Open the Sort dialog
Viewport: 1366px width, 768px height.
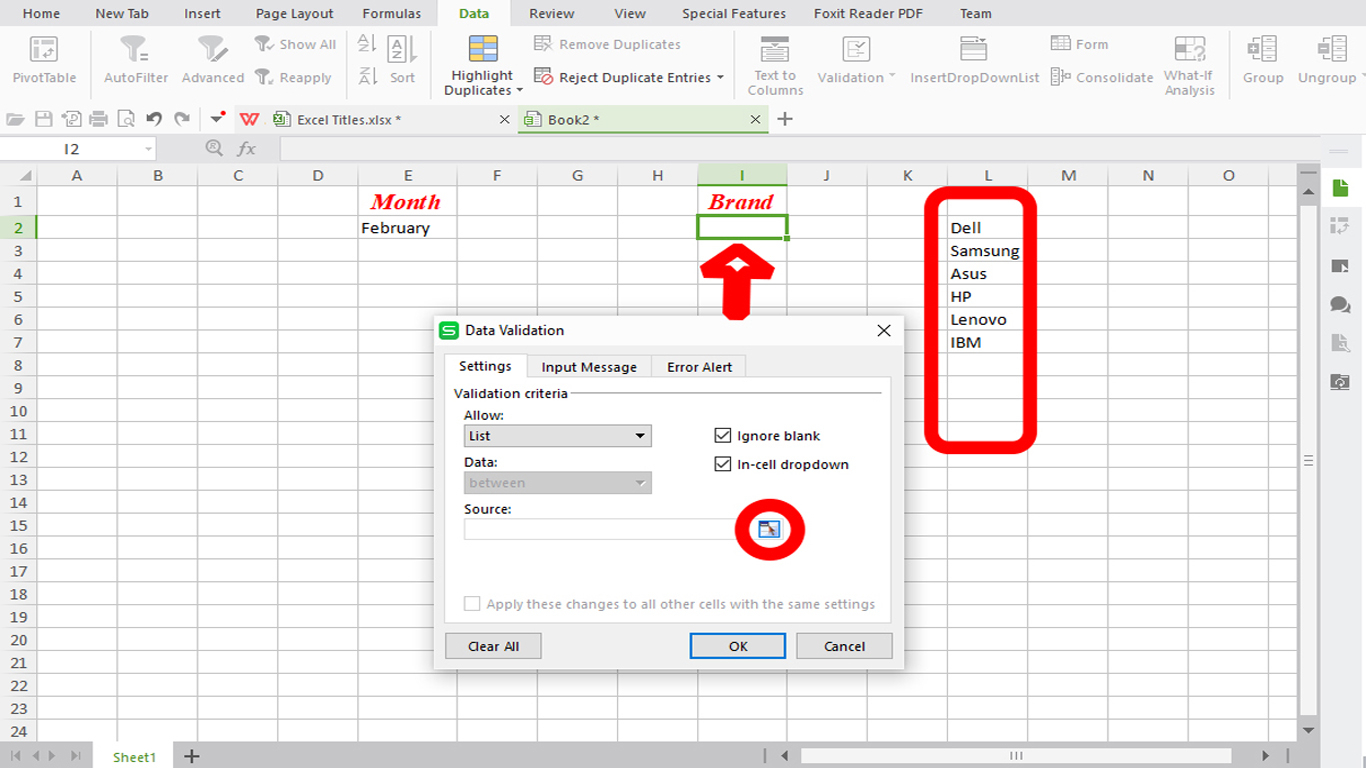pos(402,61)
